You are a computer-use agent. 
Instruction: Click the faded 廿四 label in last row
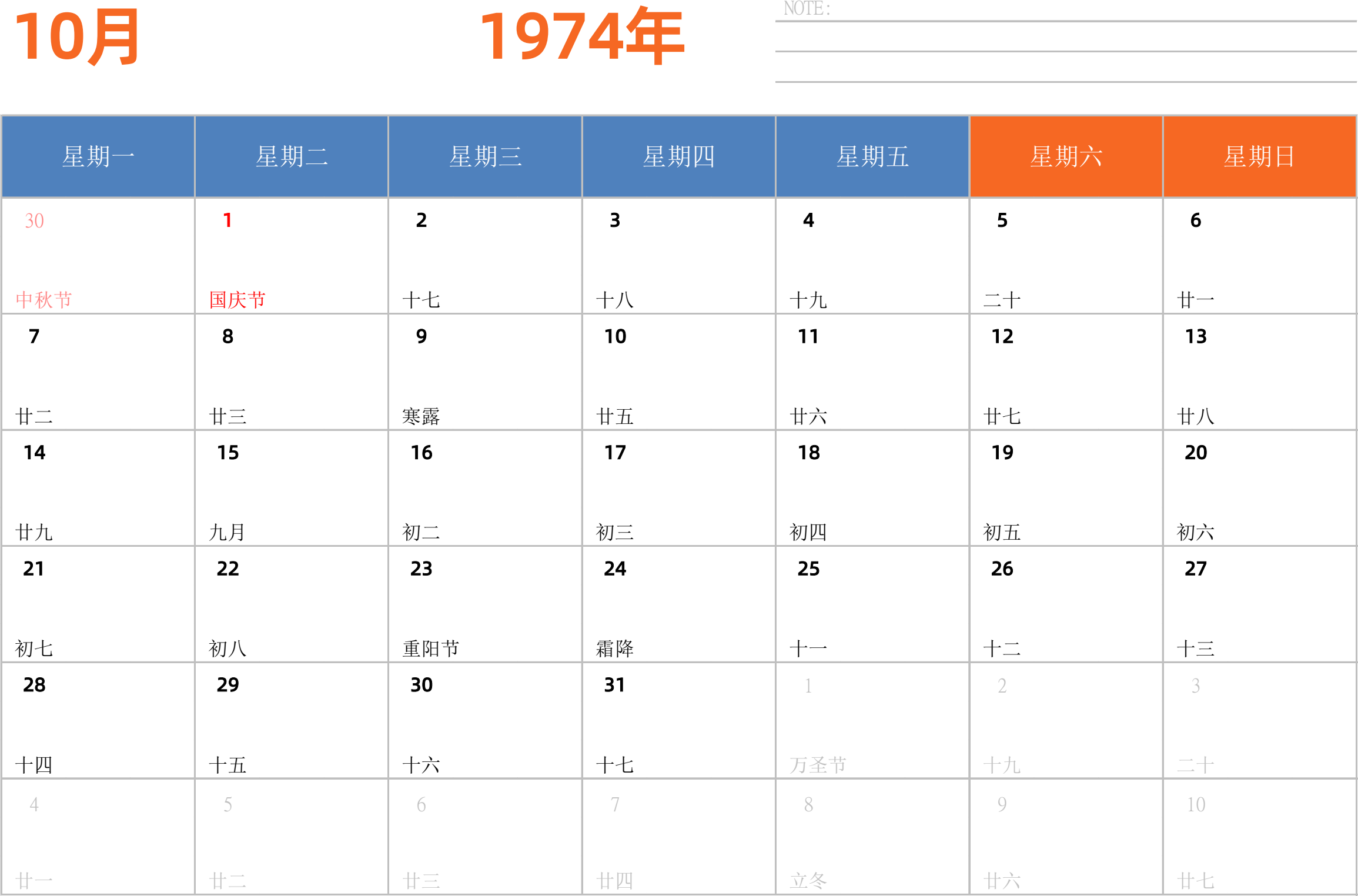pyautogui.click(x=615, y=880)
